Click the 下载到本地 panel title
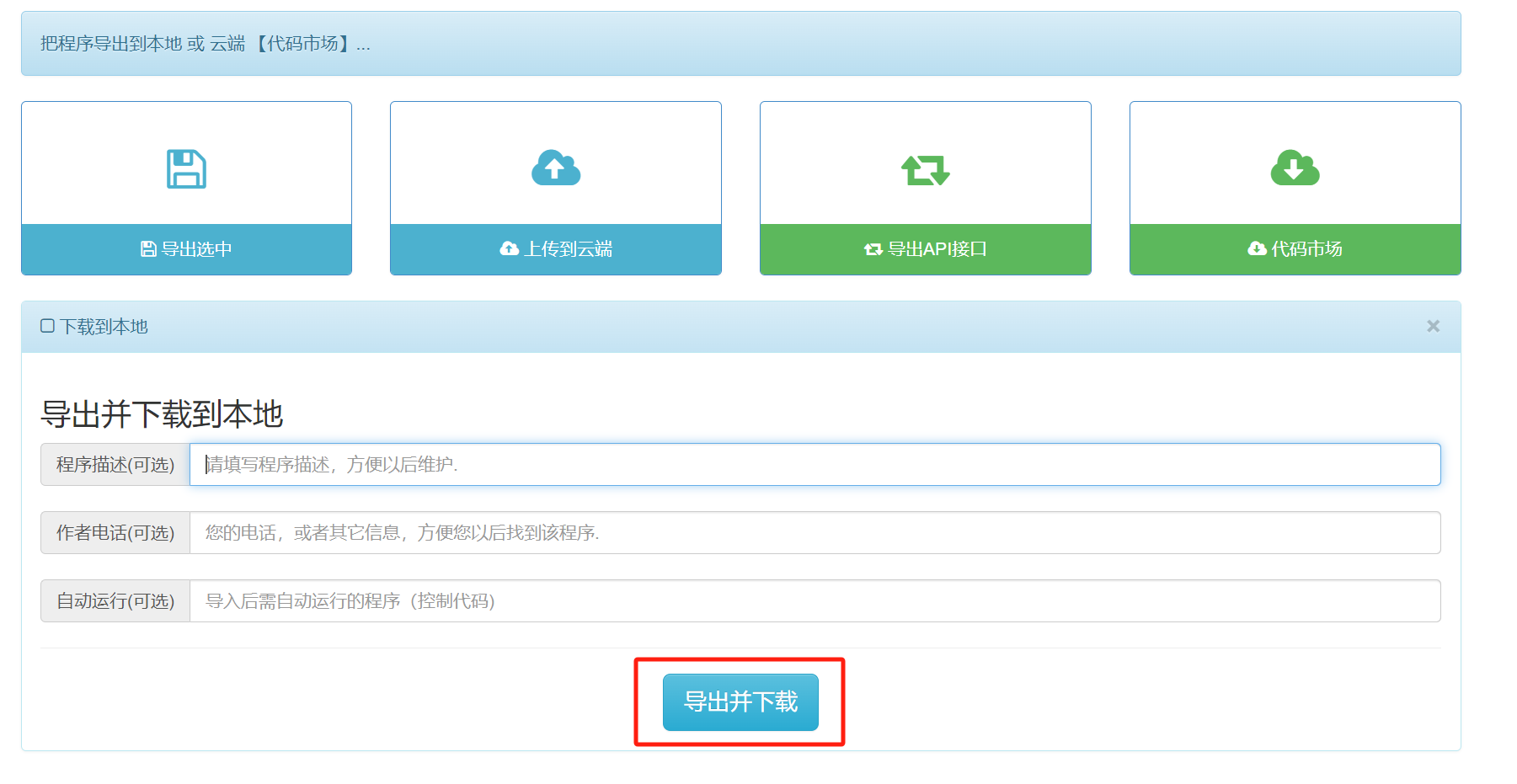 (x=104, y=327)
